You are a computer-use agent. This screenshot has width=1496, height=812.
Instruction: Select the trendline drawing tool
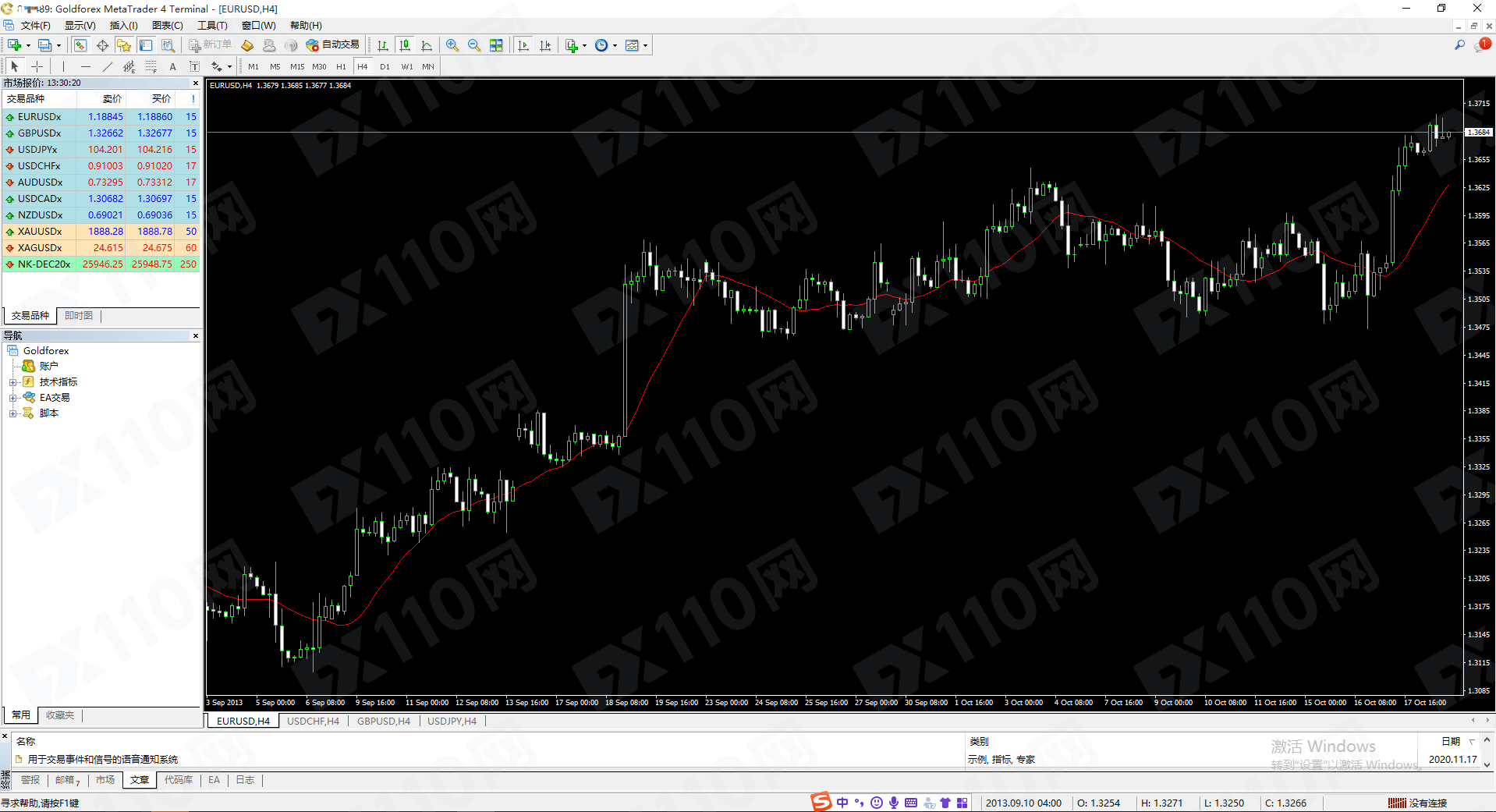pos(107,66)
